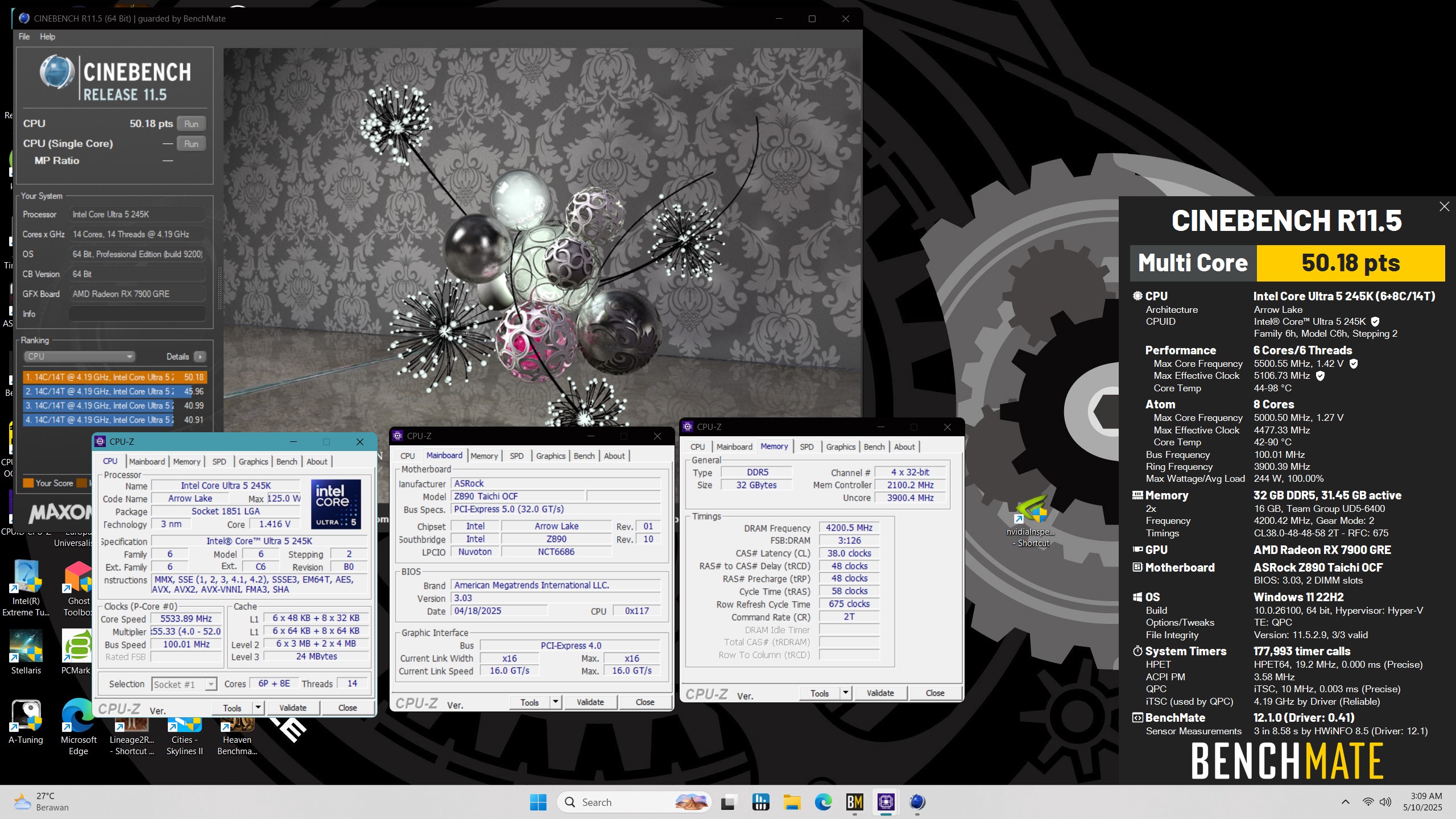The image size is (1456, 819).
Task: Run the CPU Single Core benchmark
Action: (191, 143)
